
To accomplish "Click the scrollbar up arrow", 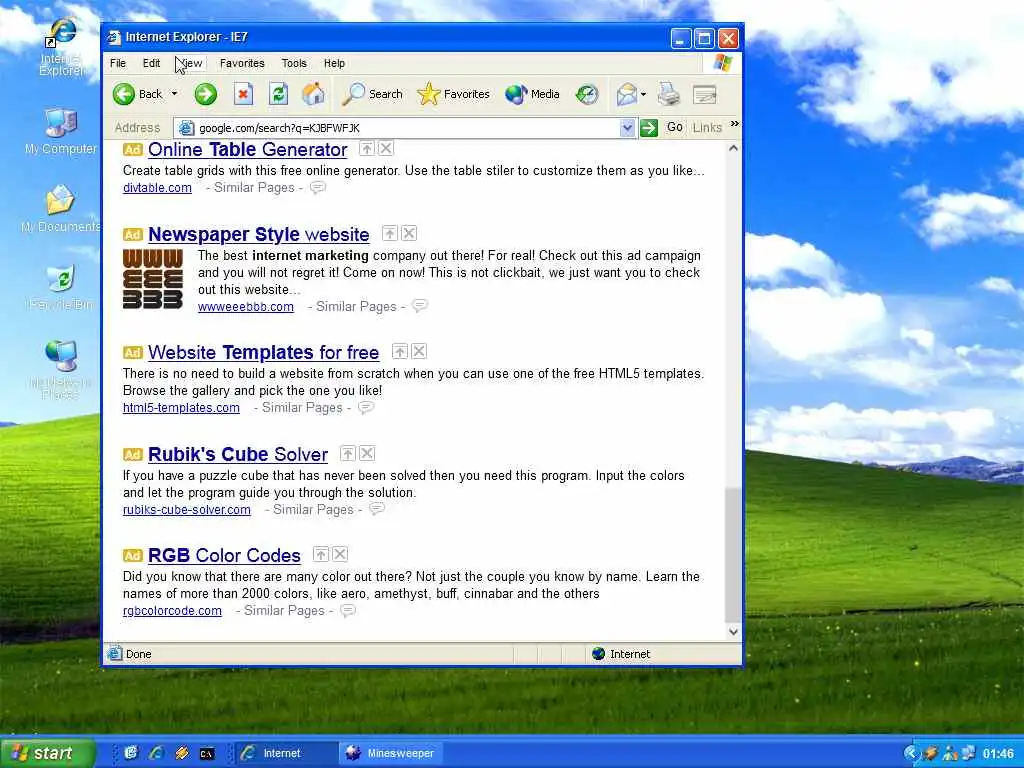I will 733,148.
